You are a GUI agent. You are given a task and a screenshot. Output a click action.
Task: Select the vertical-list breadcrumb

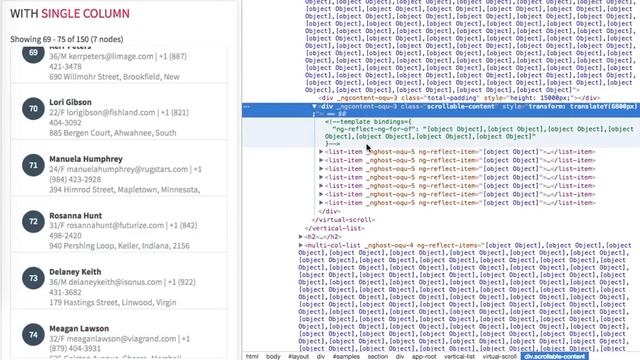coord(459,356)
